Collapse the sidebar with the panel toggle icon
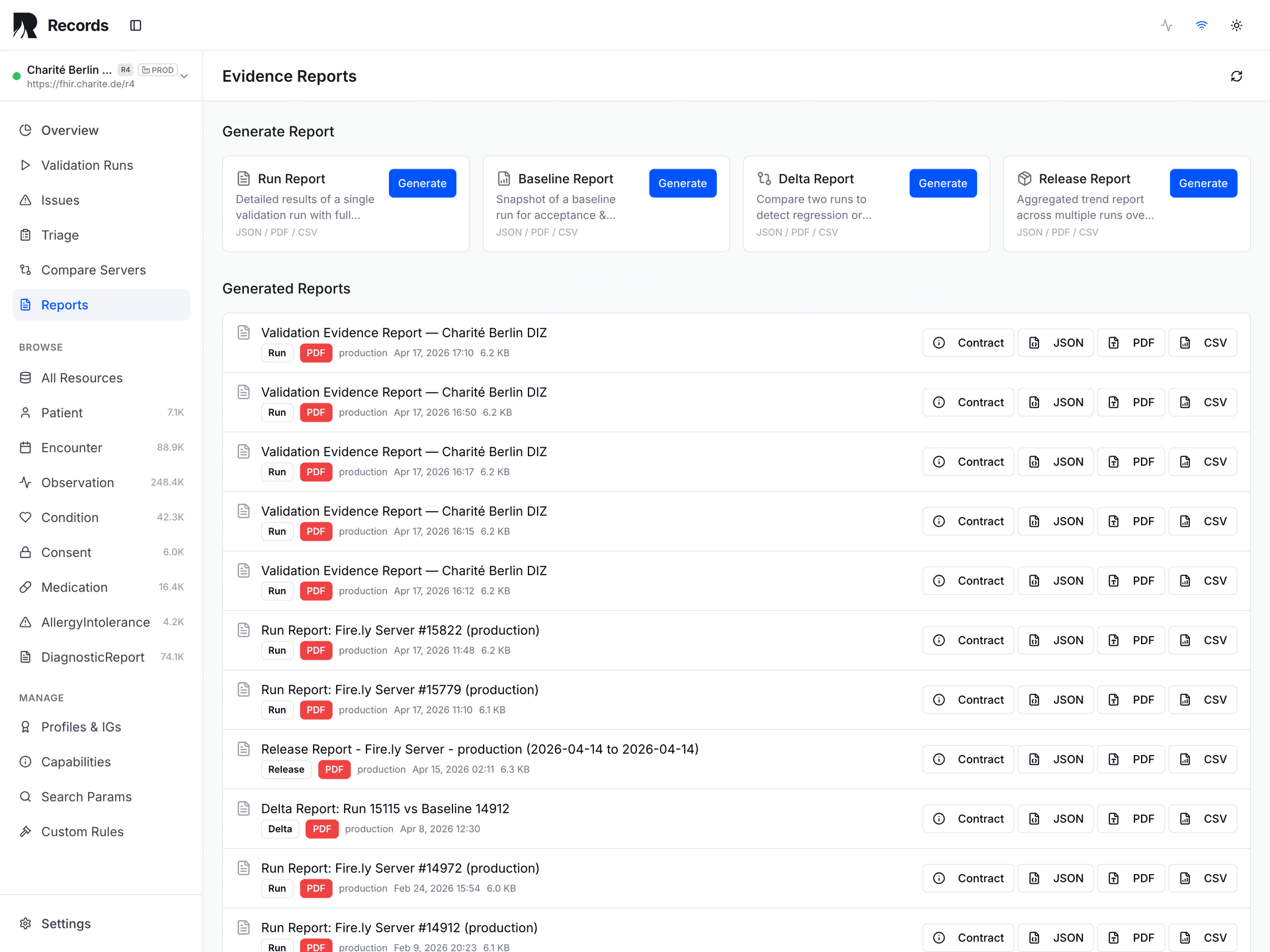This screenshot has width=1270, height=952. point(136,25)
